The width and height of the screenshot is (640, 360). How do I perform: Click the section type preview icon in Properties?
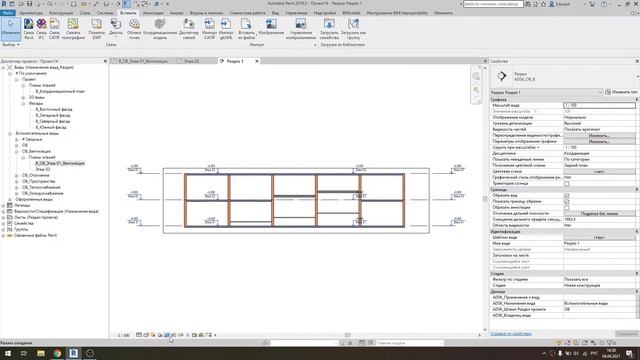502,76
